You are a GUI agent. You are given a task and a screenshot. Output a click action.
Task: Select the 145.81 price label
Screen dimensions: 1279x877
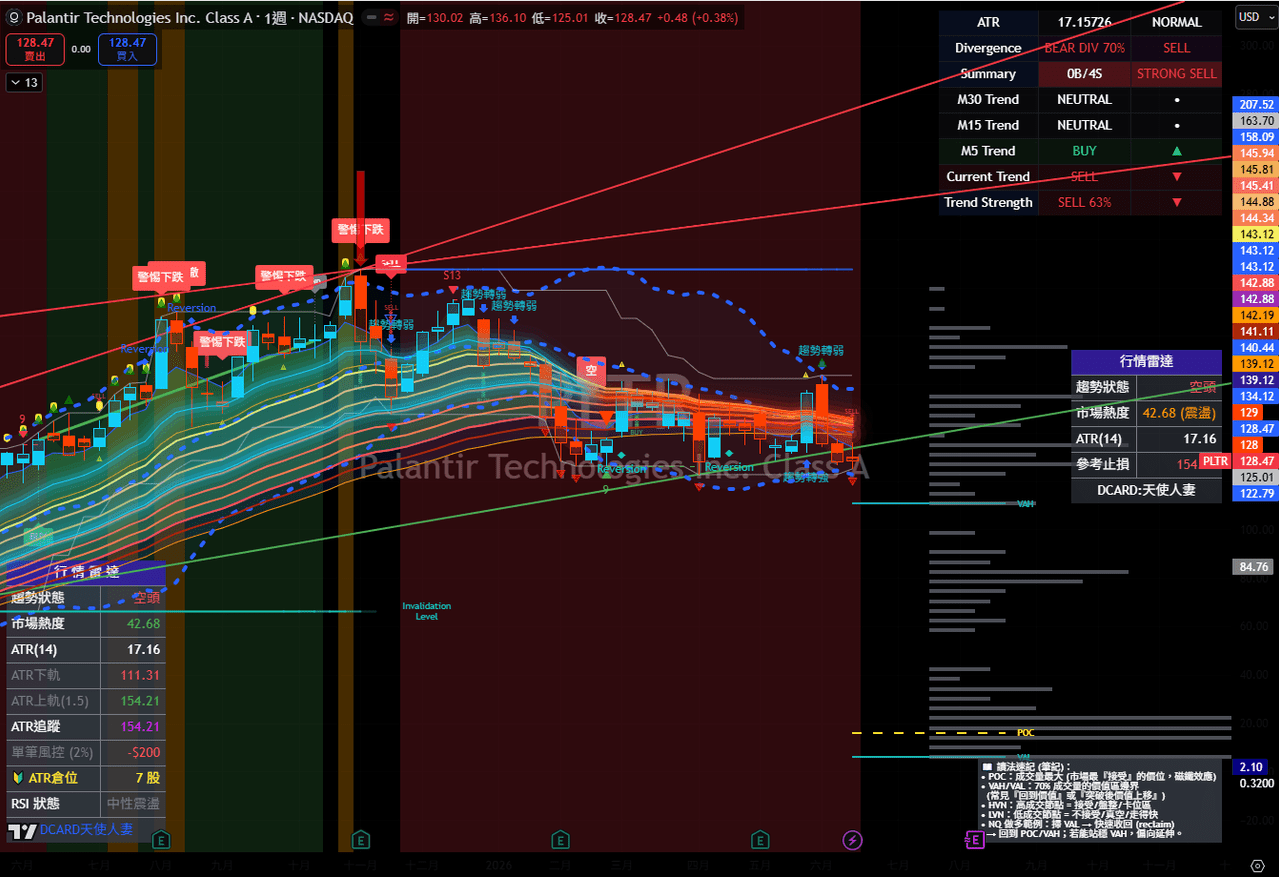click(1256, 169)
